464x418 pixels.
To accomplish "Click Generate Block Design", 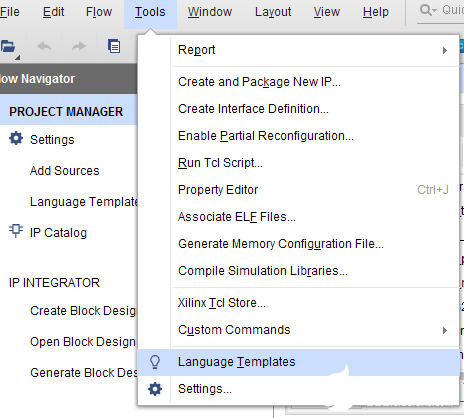I will tap(84, 373).
